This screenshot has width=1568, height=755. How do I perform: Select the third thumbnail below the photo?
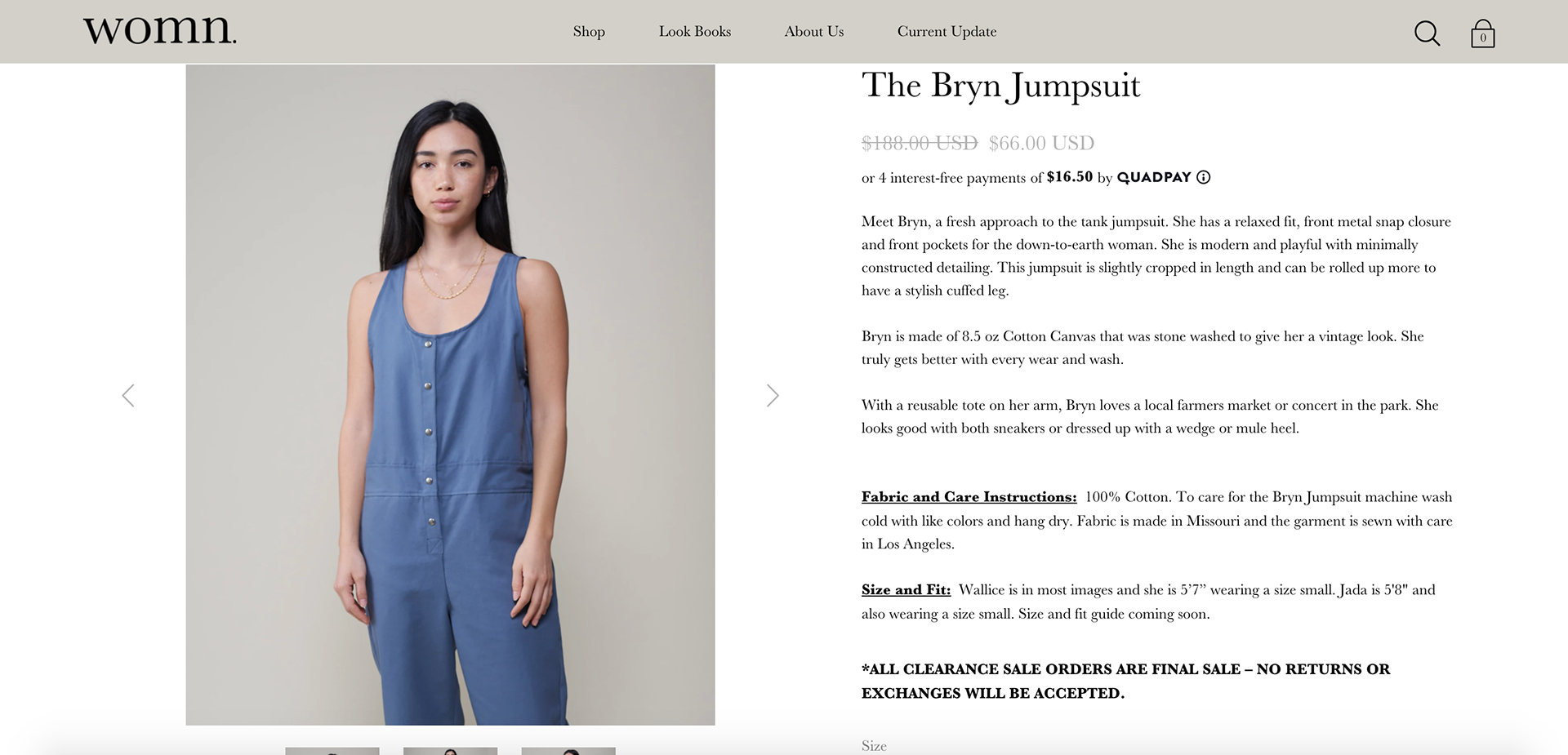pos(568,751)
